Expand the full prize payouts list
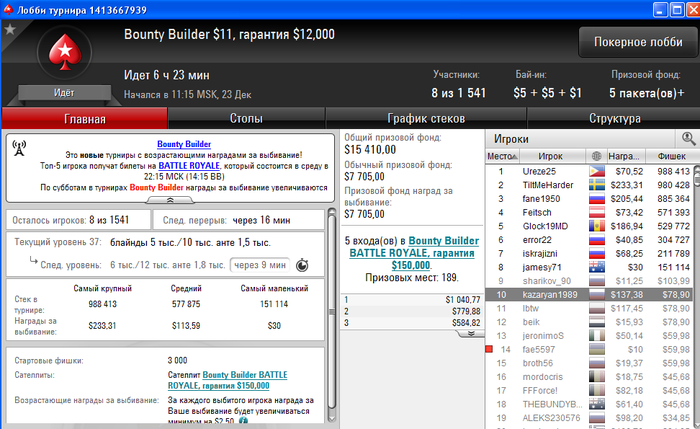 (x=471, y=334)
